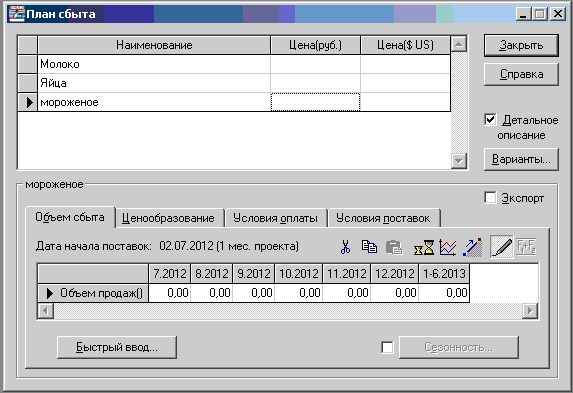Click the Варианты... button

click(x=521, y=159)
